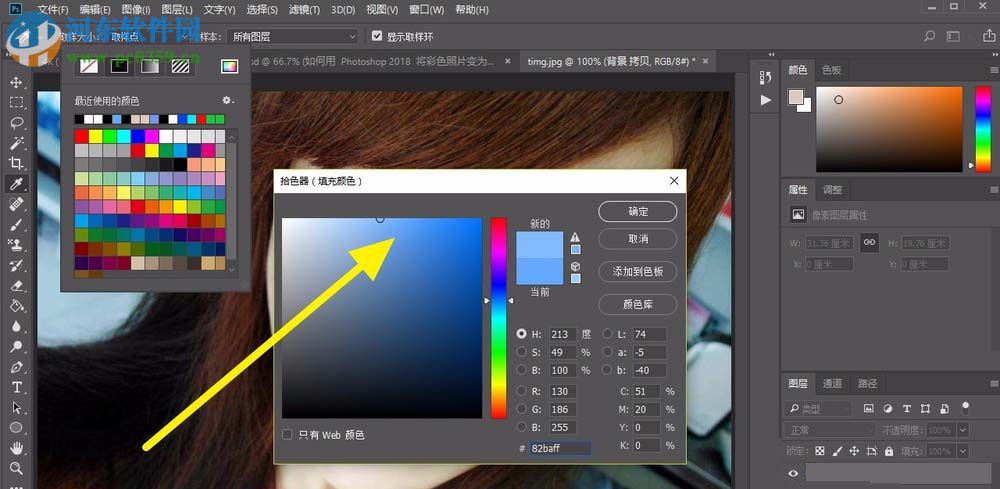The height and width of the screenshot is (489, 1000).
Task: Select the G green radio button
Action: (x=522, y=409)
